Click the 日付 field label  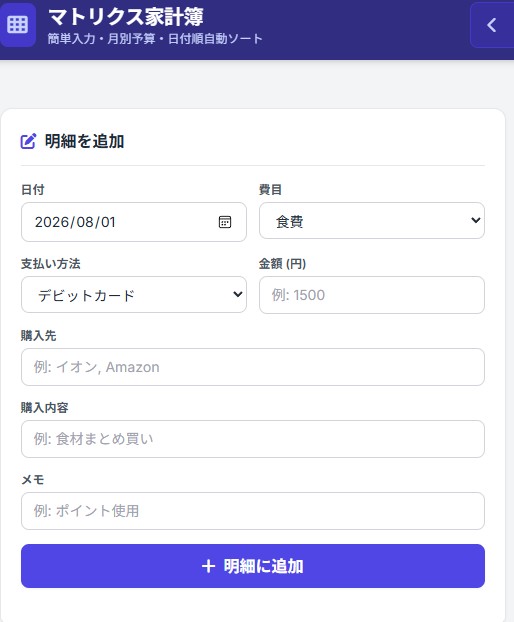point(33,190)
